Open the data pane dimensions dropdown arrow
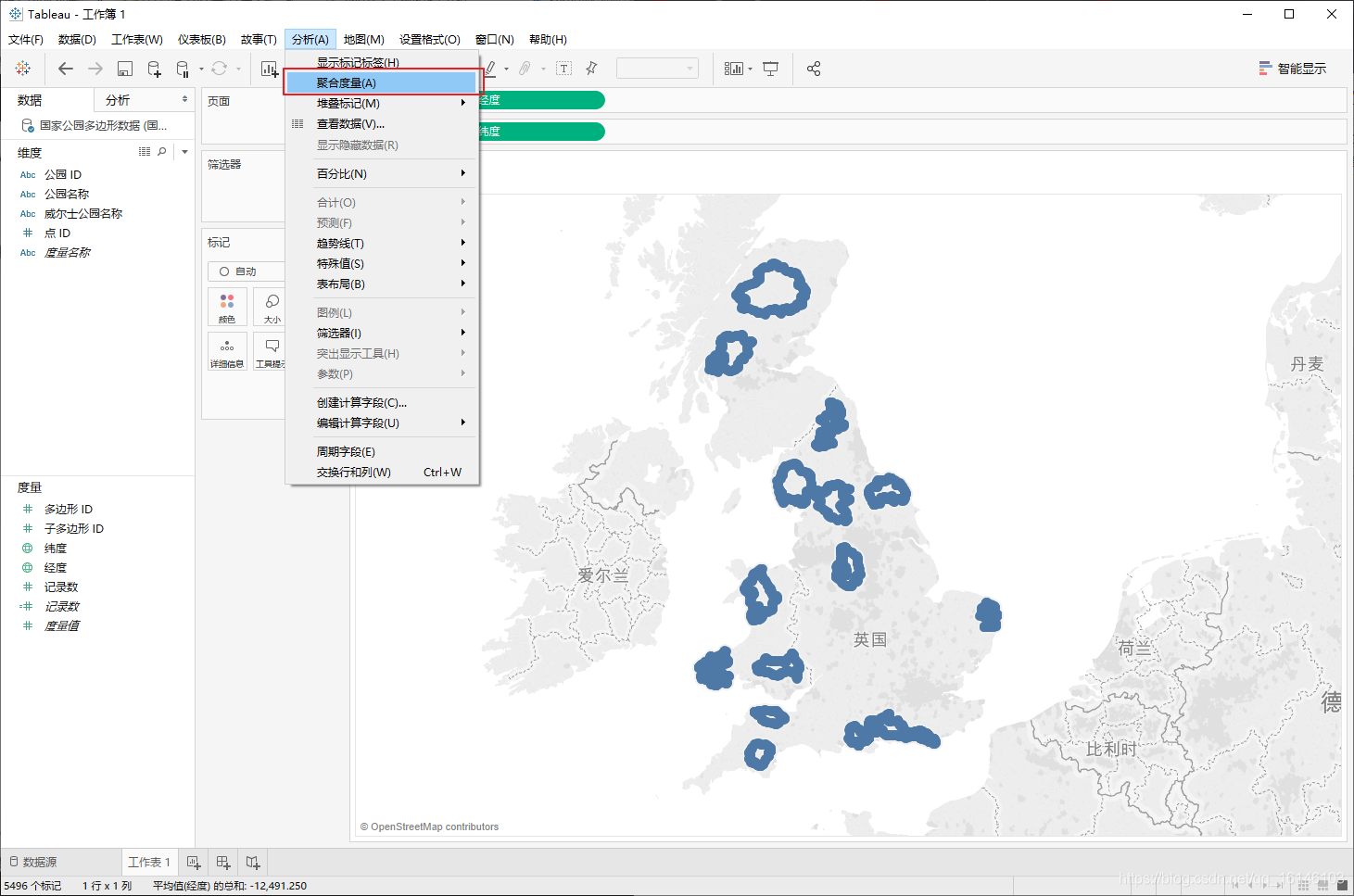Image resolution: width=1354 pixels, height=896 pixels. click(184, 152)
